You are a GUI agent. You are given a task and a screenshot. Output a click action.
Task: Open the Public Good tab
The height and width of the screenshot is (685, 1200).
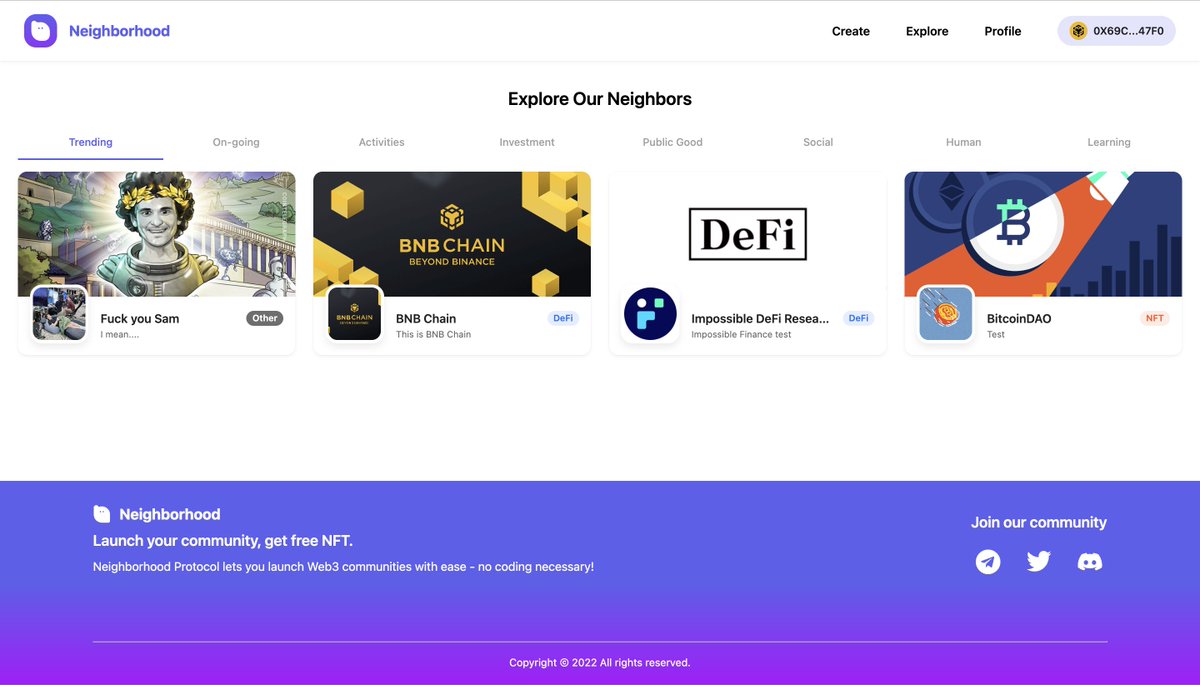(x=673, y=142)
